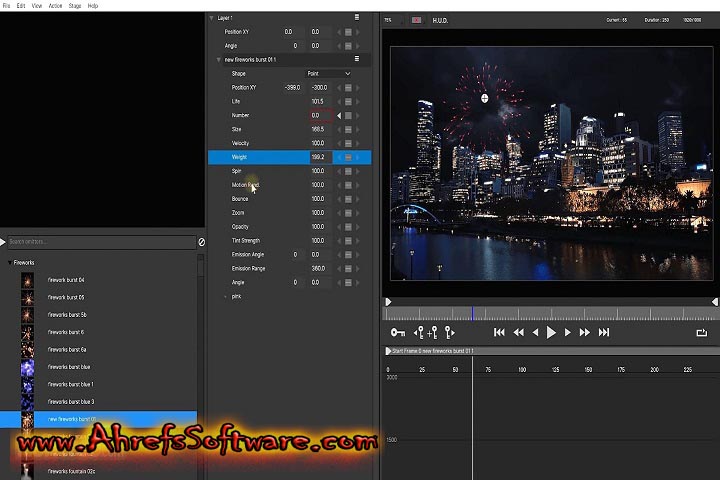
Task: Open the File menu
Action: coord(6,6)
